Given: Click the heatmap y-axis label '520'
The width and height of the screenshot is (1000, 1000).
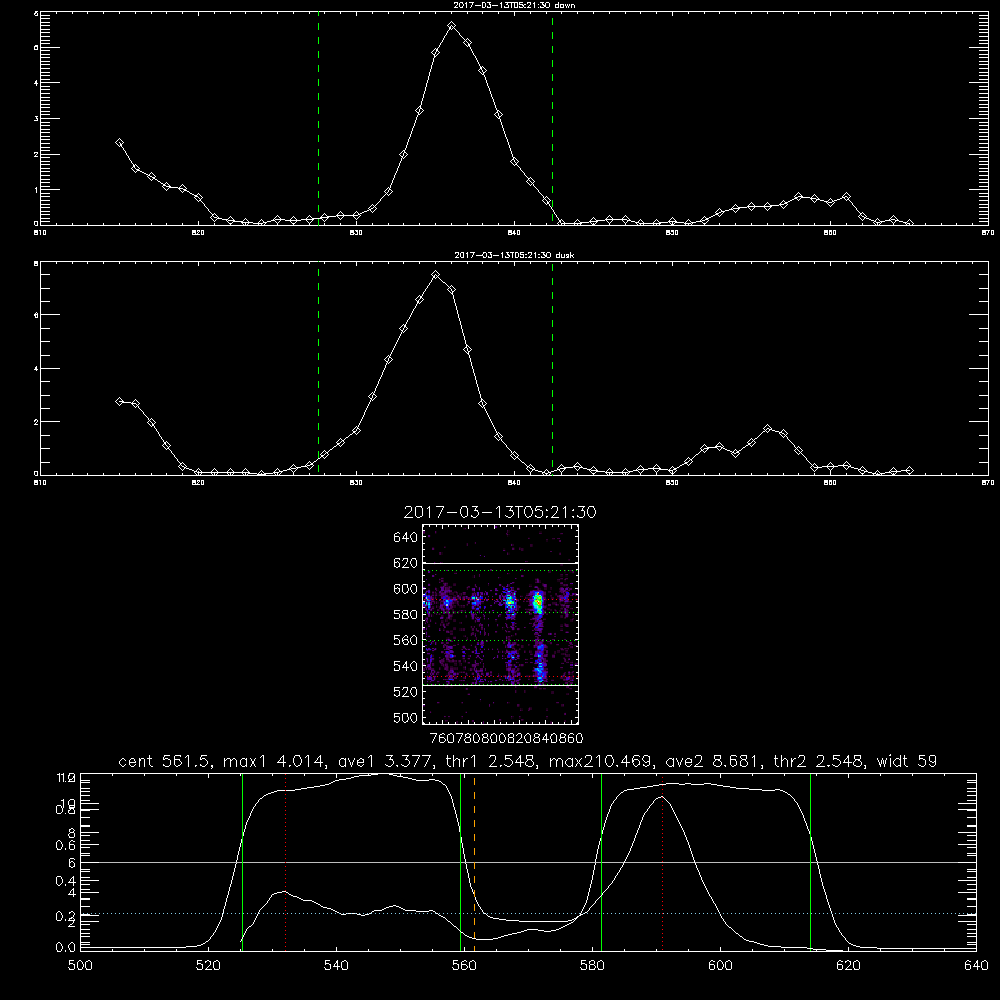Looking at the screenshot, I should pyautogui.click(x=406, y=691).
